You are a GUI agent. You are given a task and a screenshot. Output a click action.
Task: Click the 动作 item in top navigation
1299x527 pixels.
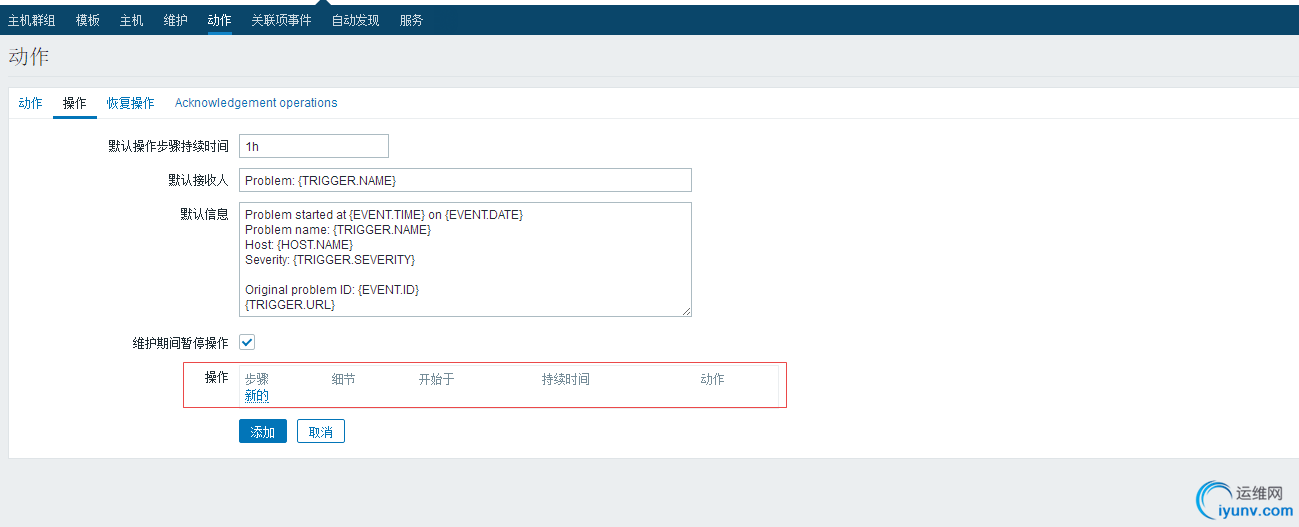(219, 20)
